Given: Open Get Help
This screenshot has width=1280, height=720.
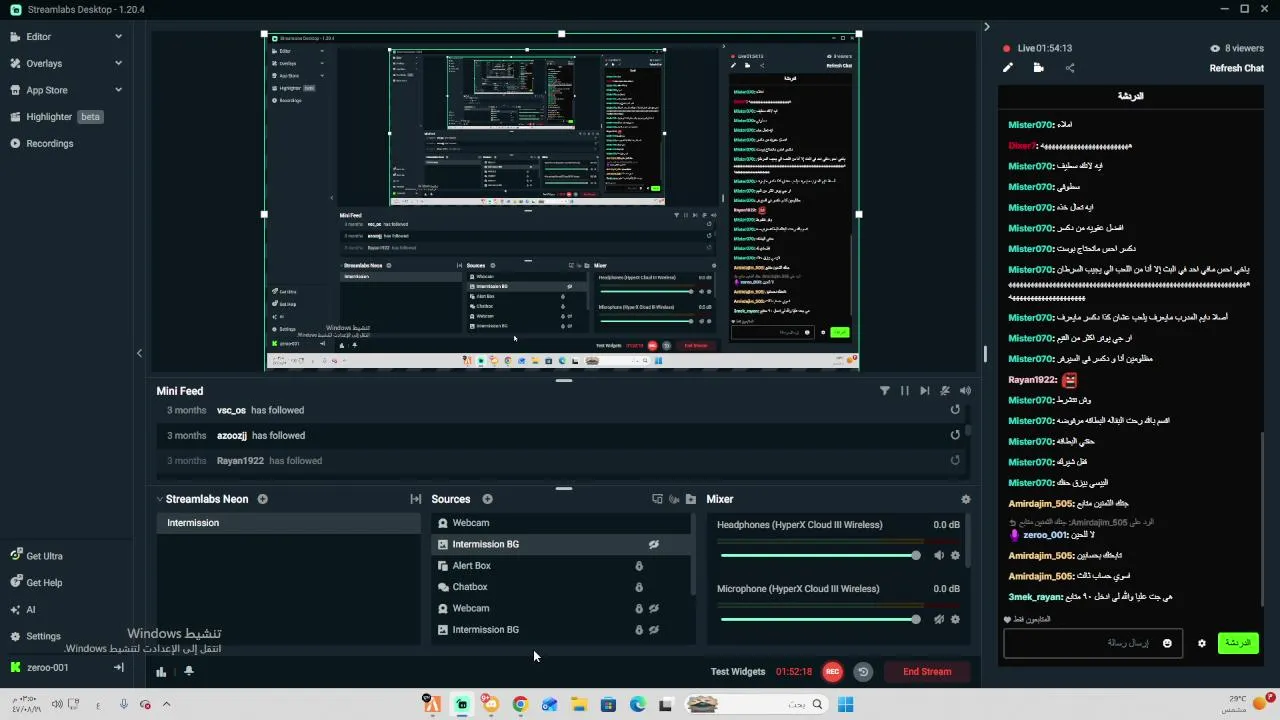Looking at the screenshot, I should [x=44, y=583].
